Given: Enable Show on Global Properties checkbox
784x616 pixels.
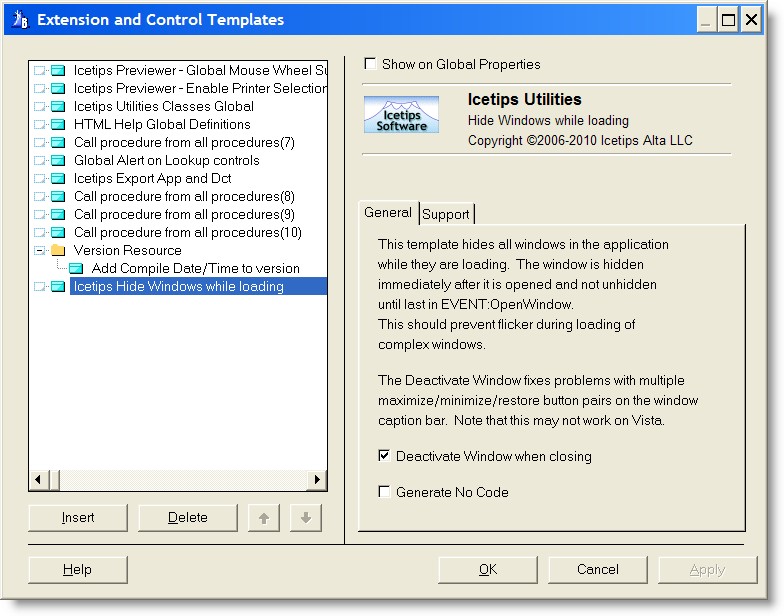Looking at the screenshot, I should [x=370, y=64].
